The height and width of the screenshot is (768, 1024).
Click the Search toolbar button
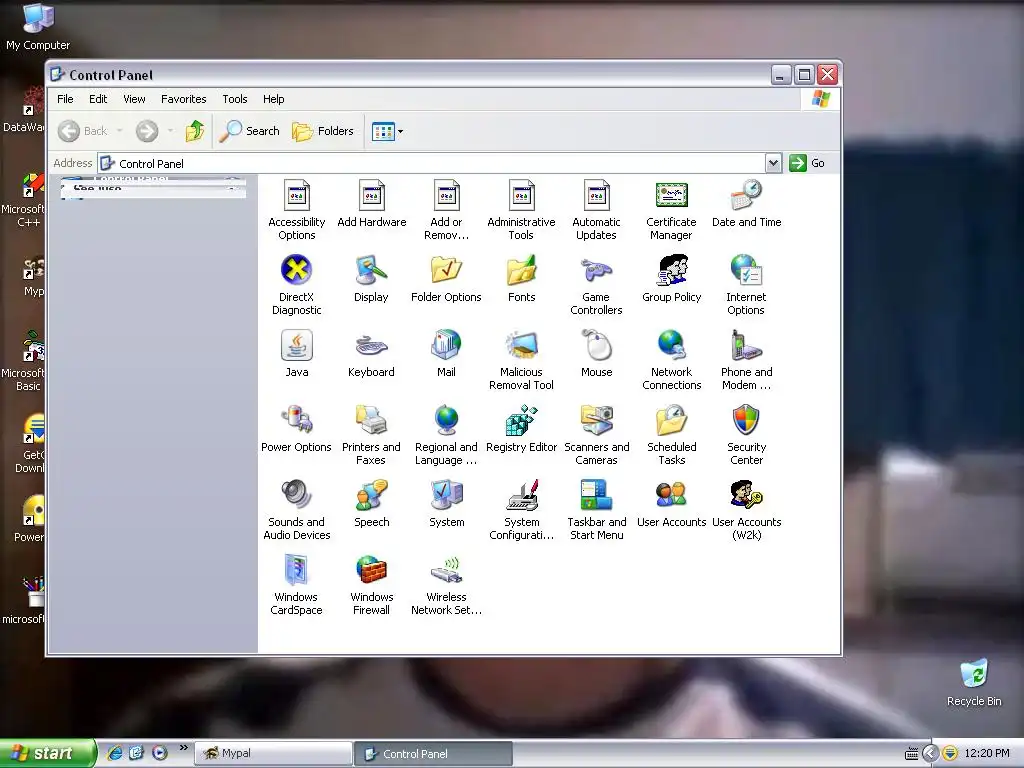pos(249,131)
